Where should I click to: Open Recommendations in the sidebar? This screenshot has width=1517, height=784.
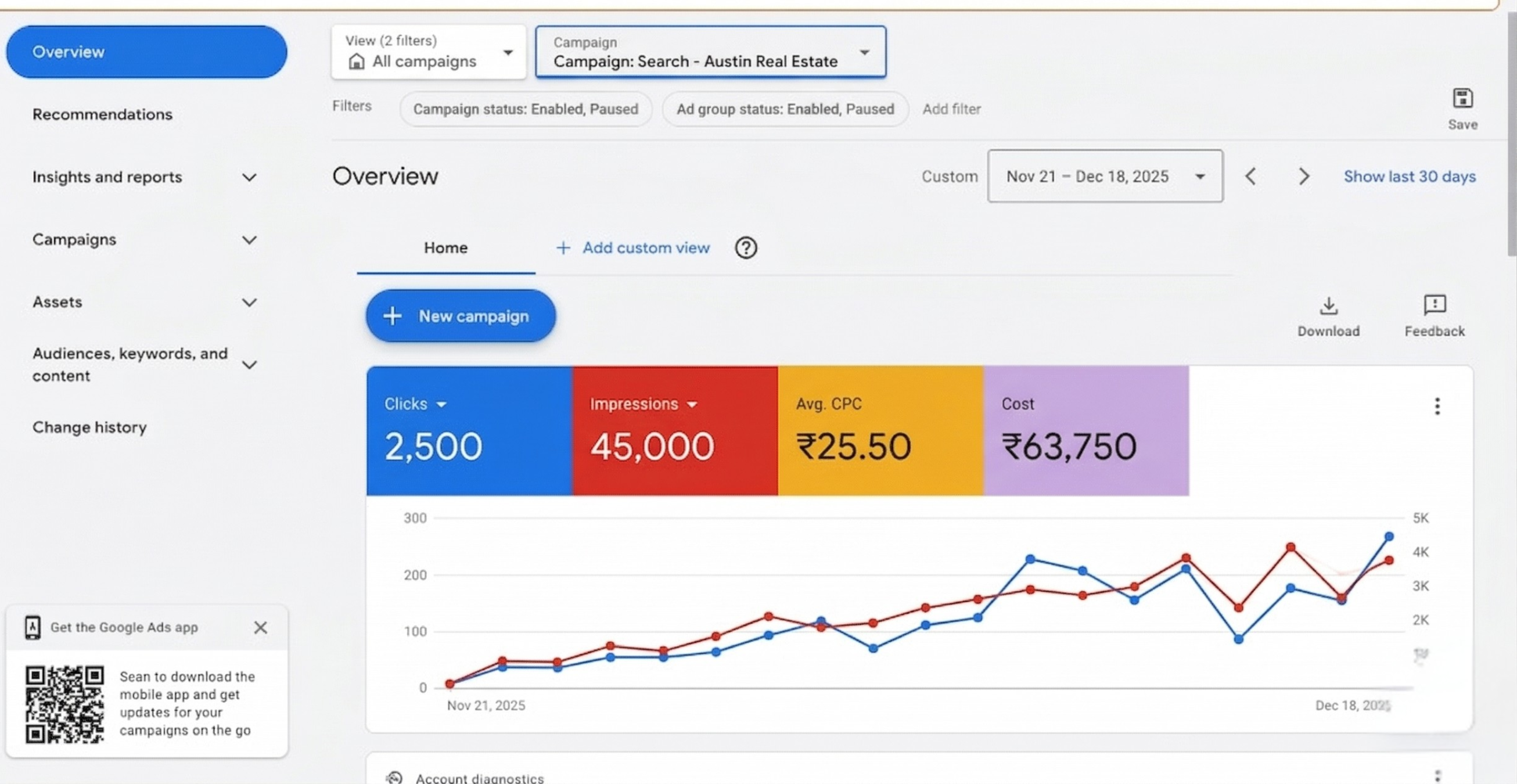pyautogui.click(x=102, y=114)
